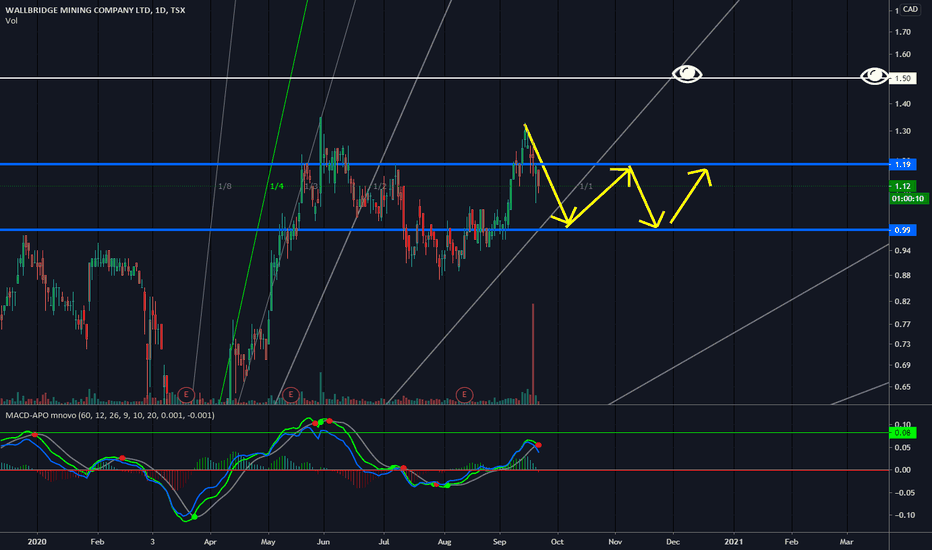
Task: Click the Vol indicator label
Action: [11, 21]
